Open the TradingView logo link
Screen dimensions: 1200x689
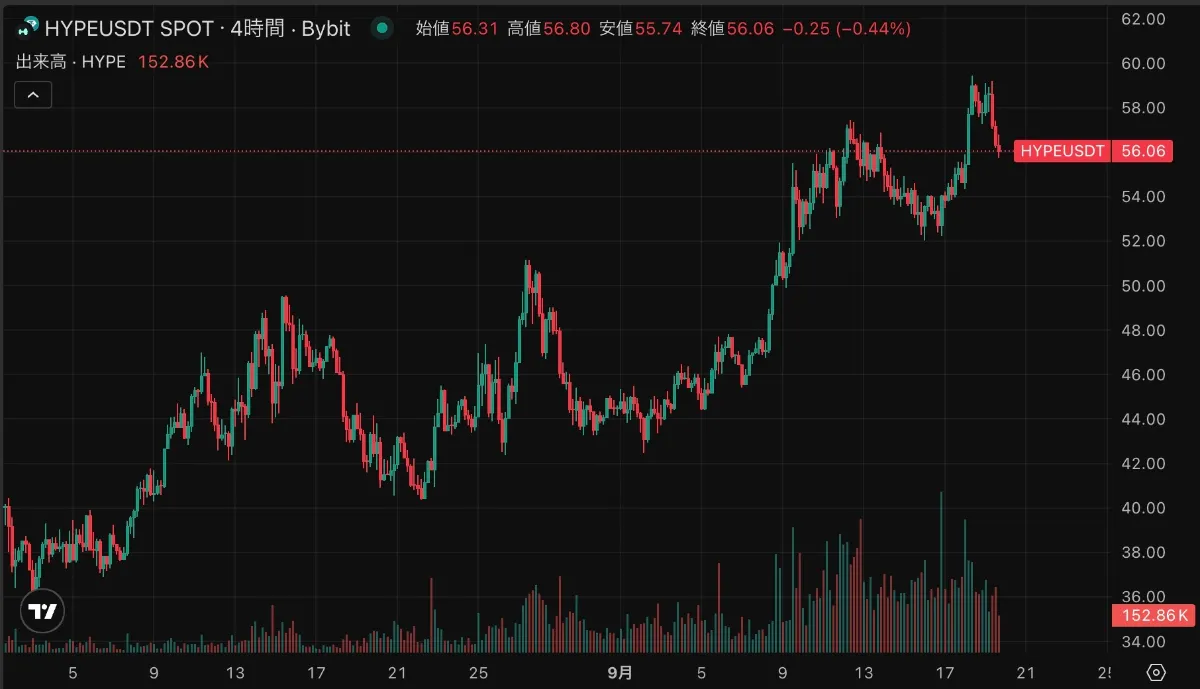coord(41,611)
